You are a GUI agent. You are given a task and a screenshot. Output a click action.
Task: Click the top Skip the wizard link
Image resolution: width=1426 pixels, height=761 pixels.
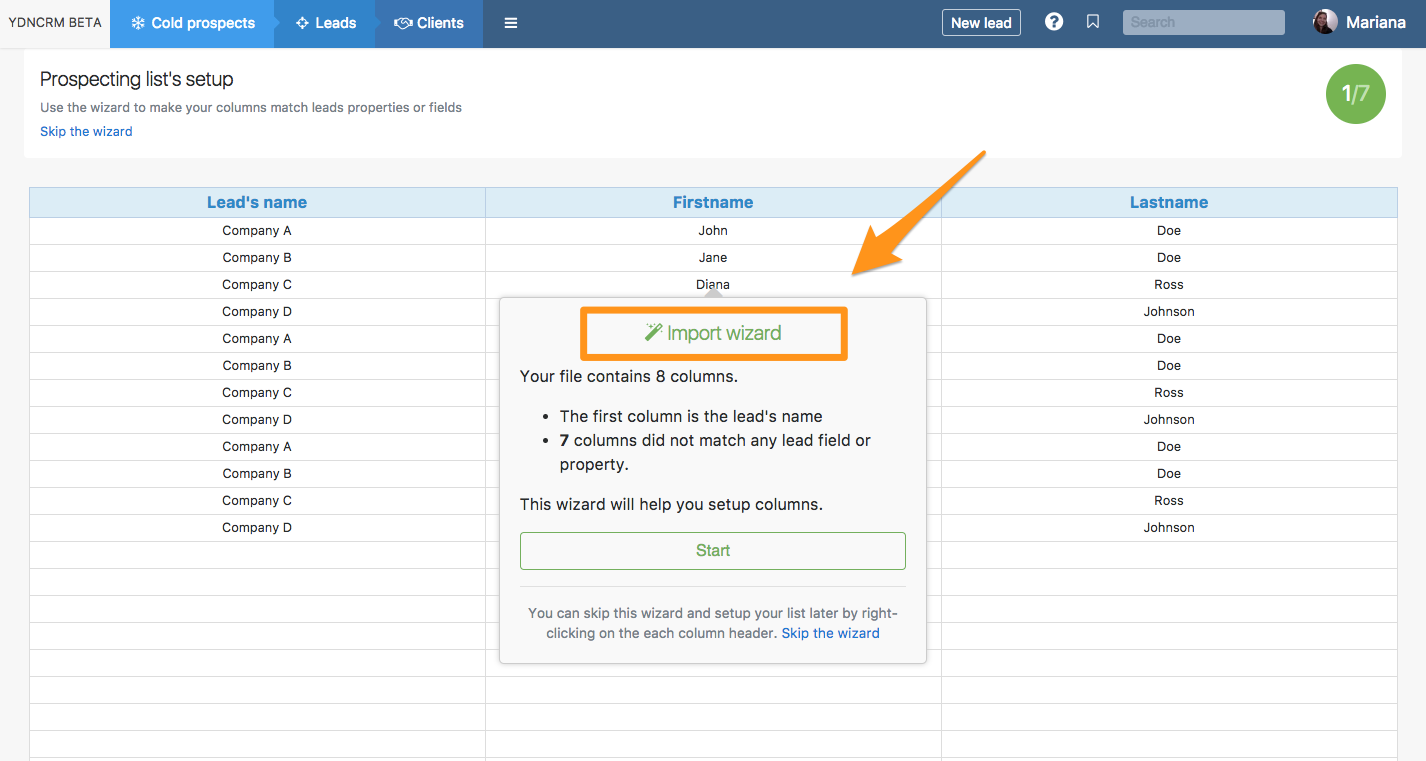click(86, 131)
